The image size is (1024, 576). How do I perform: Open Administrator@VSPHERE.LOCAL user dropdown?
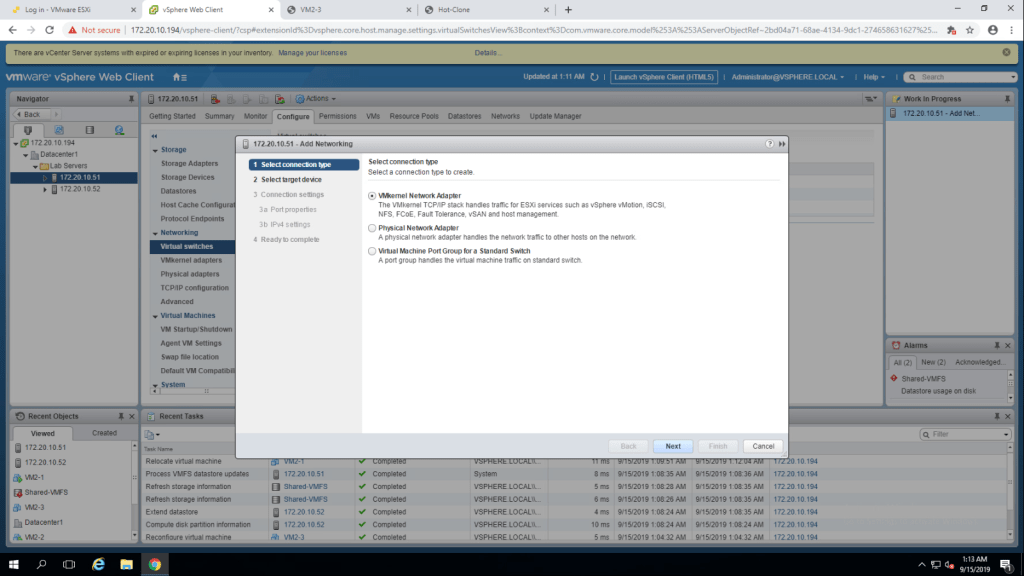787,77
